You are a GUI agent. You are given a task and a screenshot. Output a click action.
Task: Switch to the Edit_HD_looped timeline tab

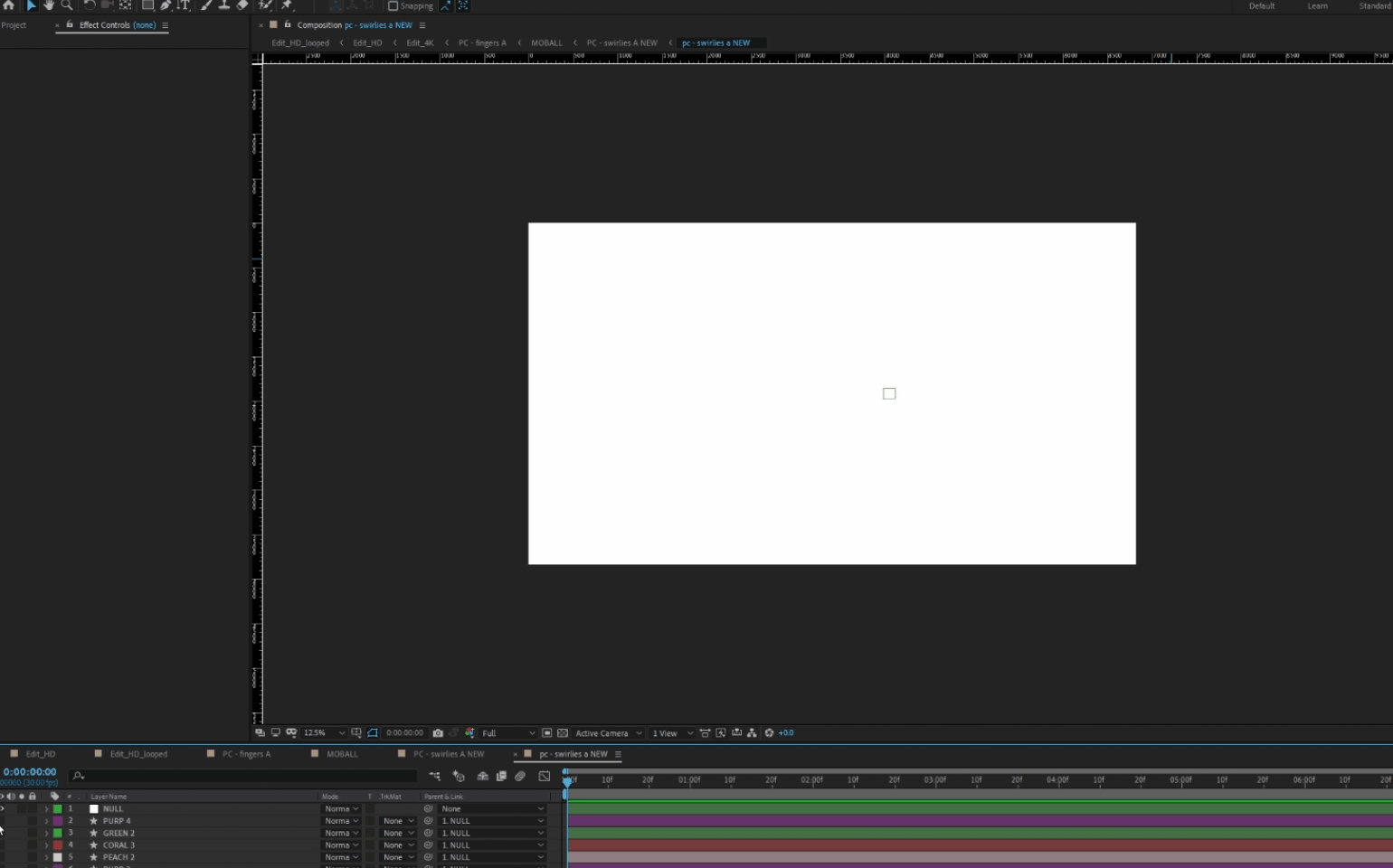138,754
